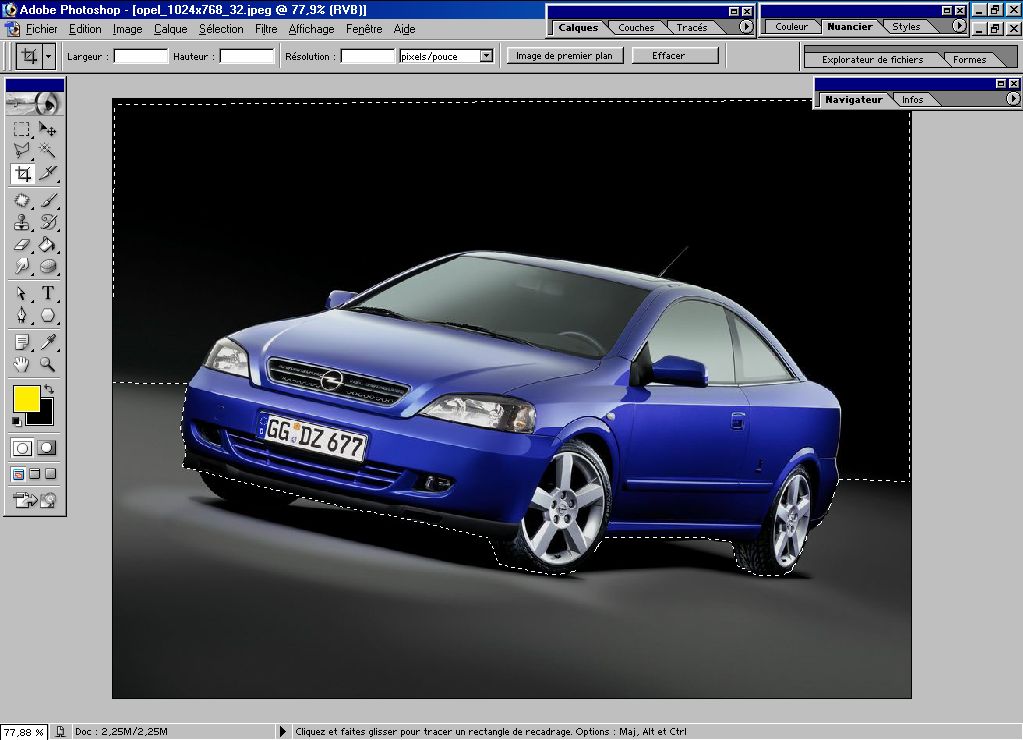Select full screen mode with menu bar
Image resolution: width=1023 pixels, height=740 pixels.
click(x=35, y=474)
